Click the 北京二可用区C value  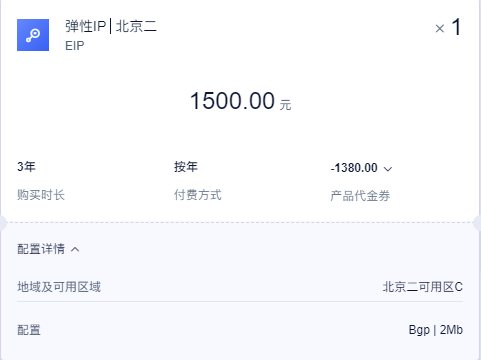click(423, 287)
